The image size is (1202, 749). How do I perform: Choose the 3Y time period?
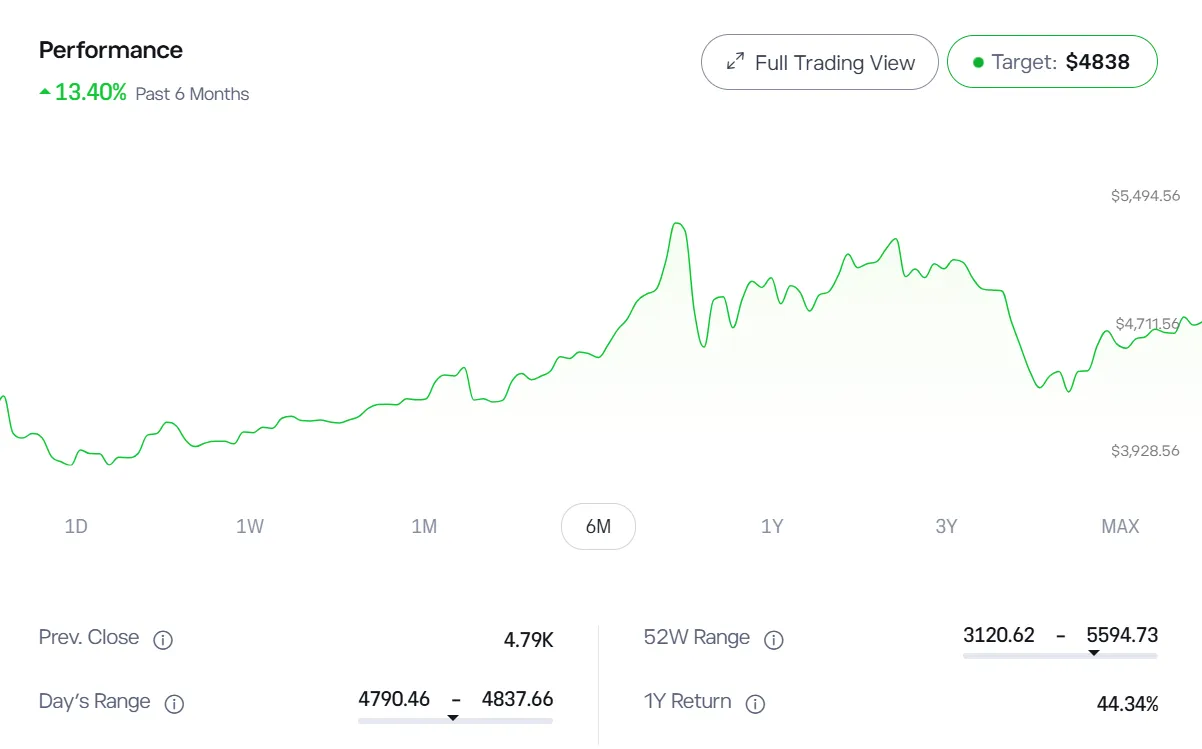point(946,526)
